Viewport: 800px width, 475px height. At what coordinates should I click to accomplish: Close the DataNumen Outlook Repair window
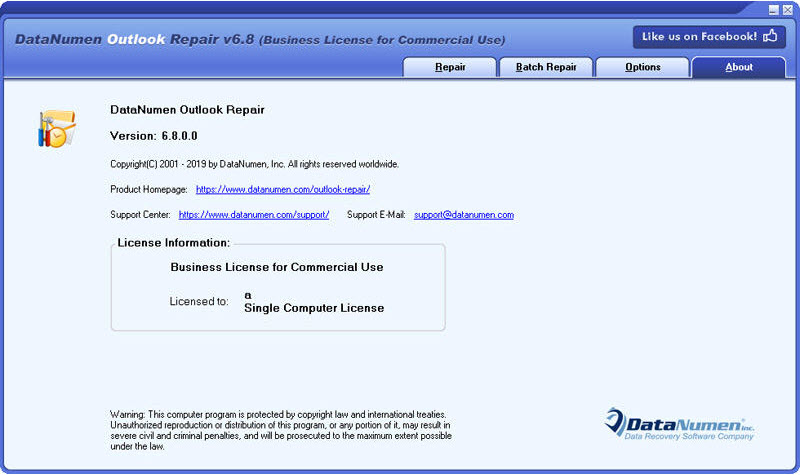(788, 10)
